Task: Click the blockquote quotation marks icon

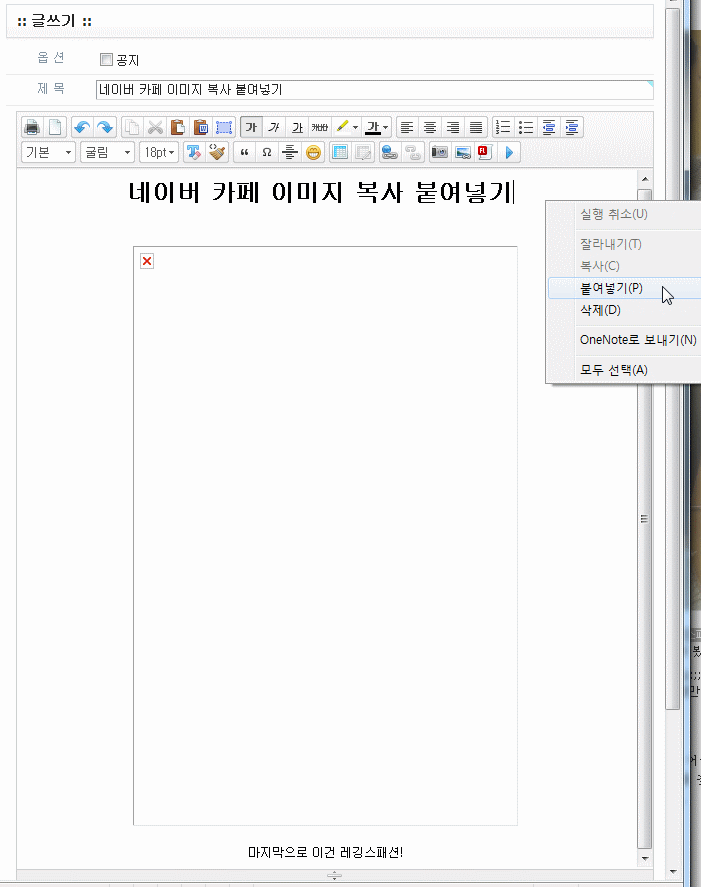Action: [244, 153]
